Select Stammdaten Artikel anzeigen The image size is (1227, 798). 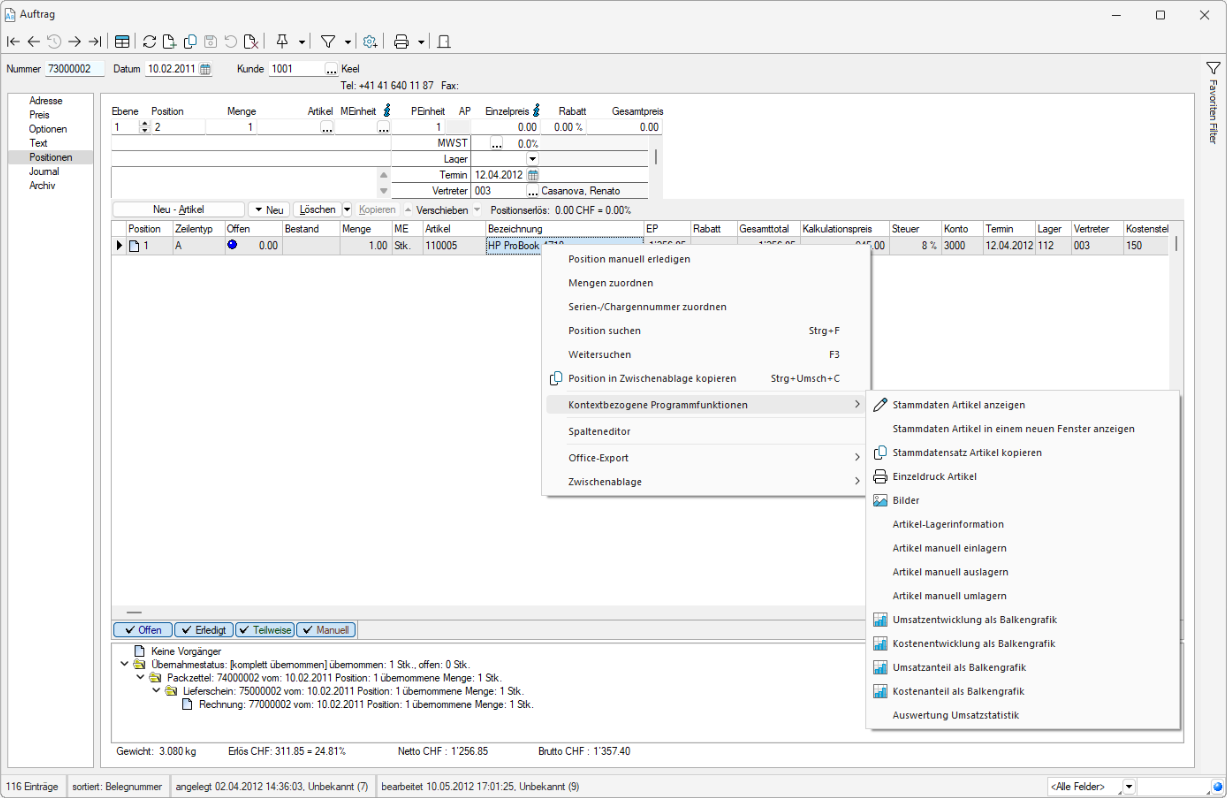958,405
